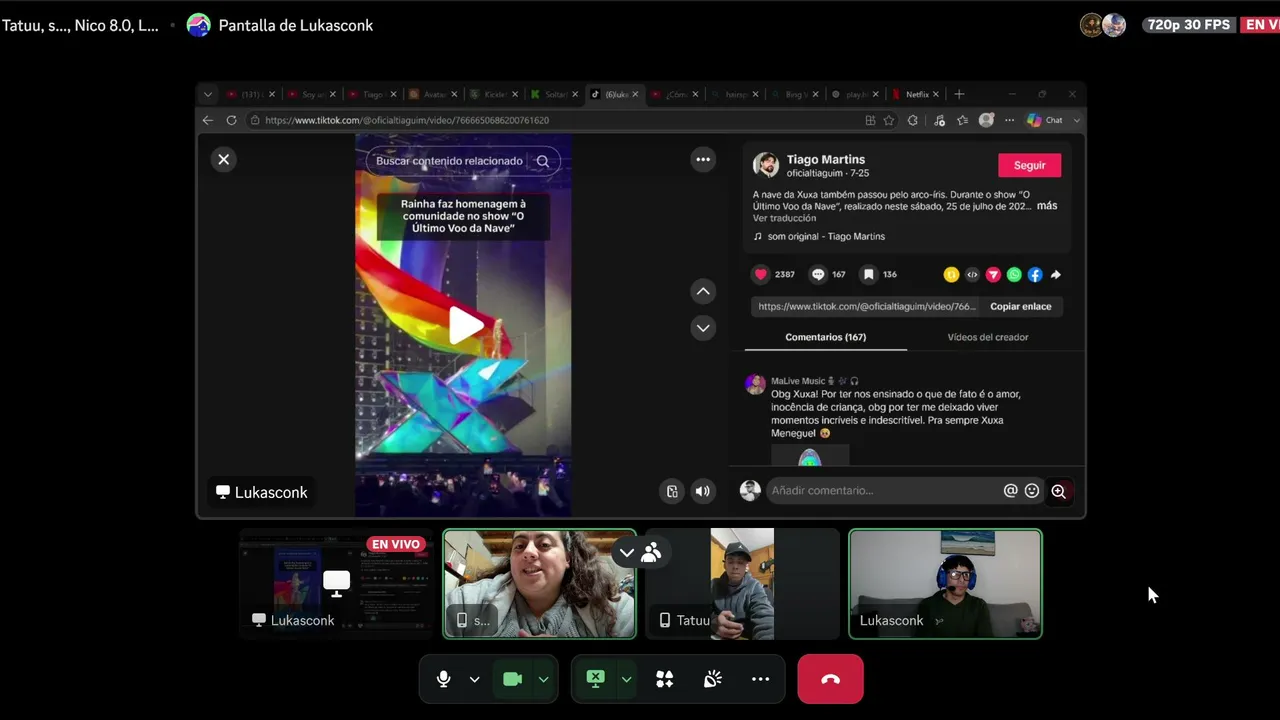Open screen share options dropdown arrow

click(626, 679)
